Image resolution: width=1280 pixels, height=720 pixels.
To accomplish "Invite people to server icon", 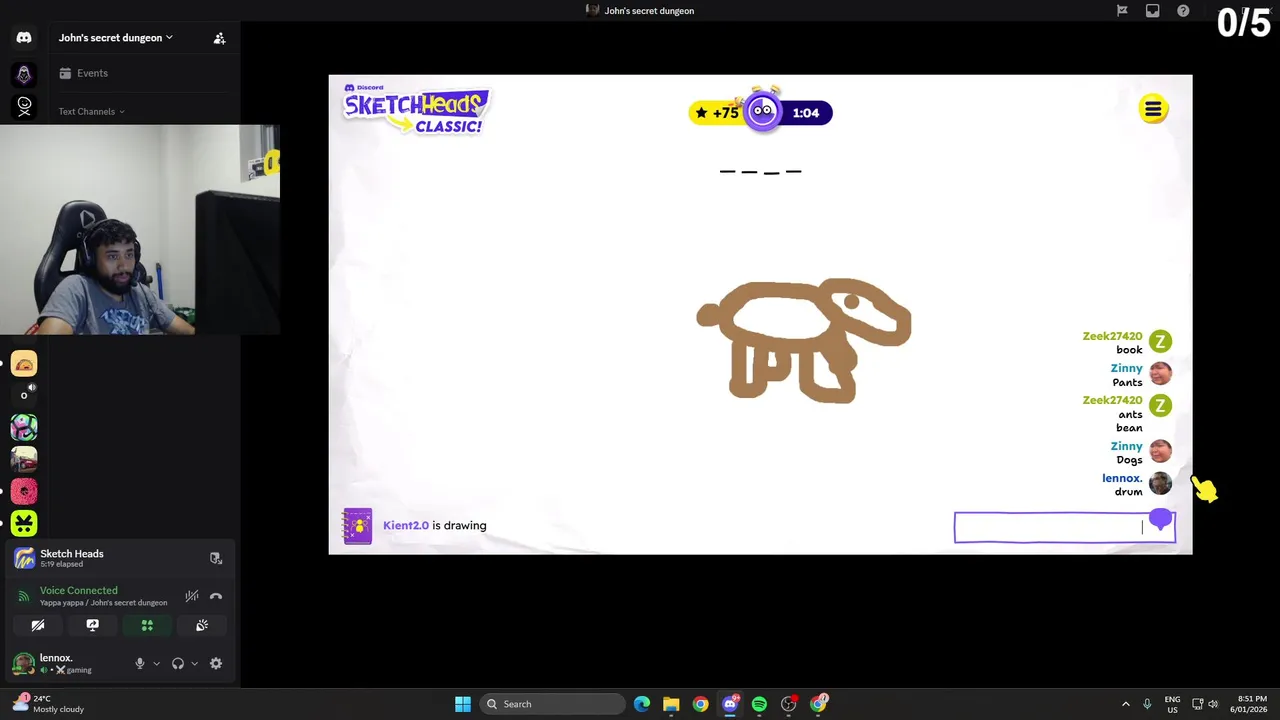I will click(219, 38).
